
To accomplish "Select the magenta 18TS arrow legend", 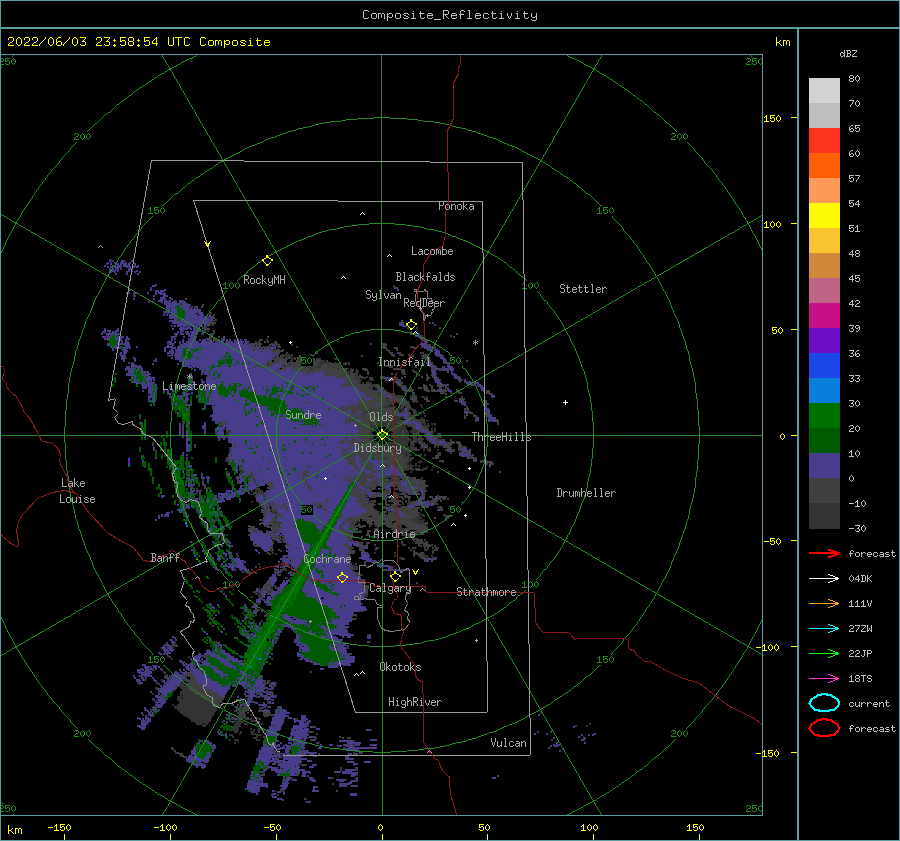I will pyautogui.click(x=825, y=679).
